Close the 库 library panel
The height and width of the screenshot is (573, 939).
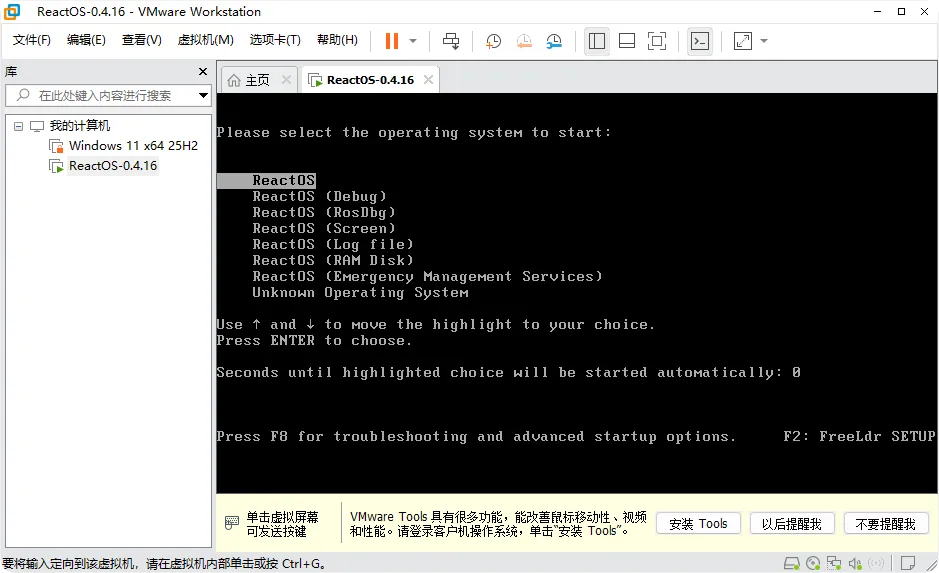point(203,71)
